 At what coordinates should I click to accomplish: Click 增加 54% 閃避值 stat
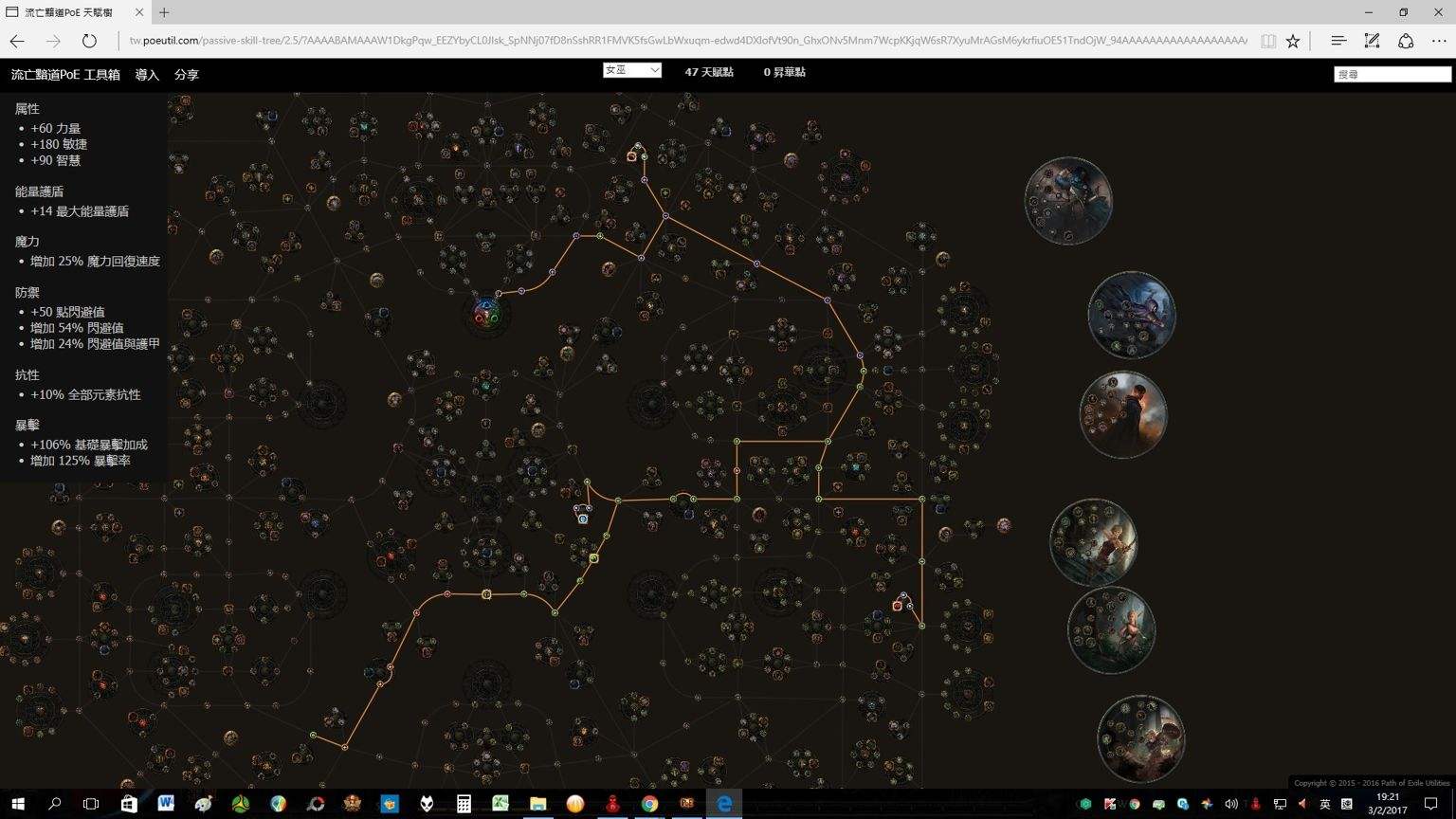77,328
